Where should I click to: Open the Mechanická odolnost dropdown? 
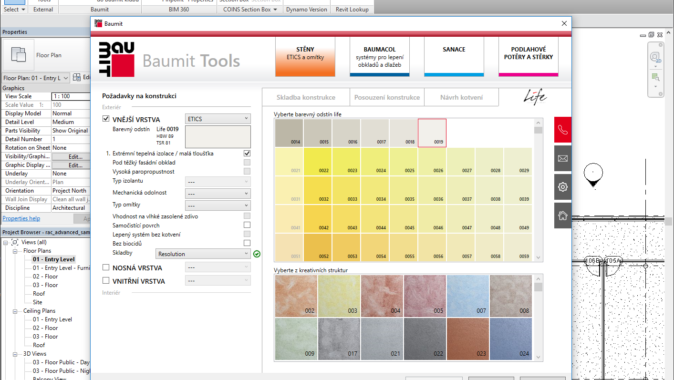[218, 194]
